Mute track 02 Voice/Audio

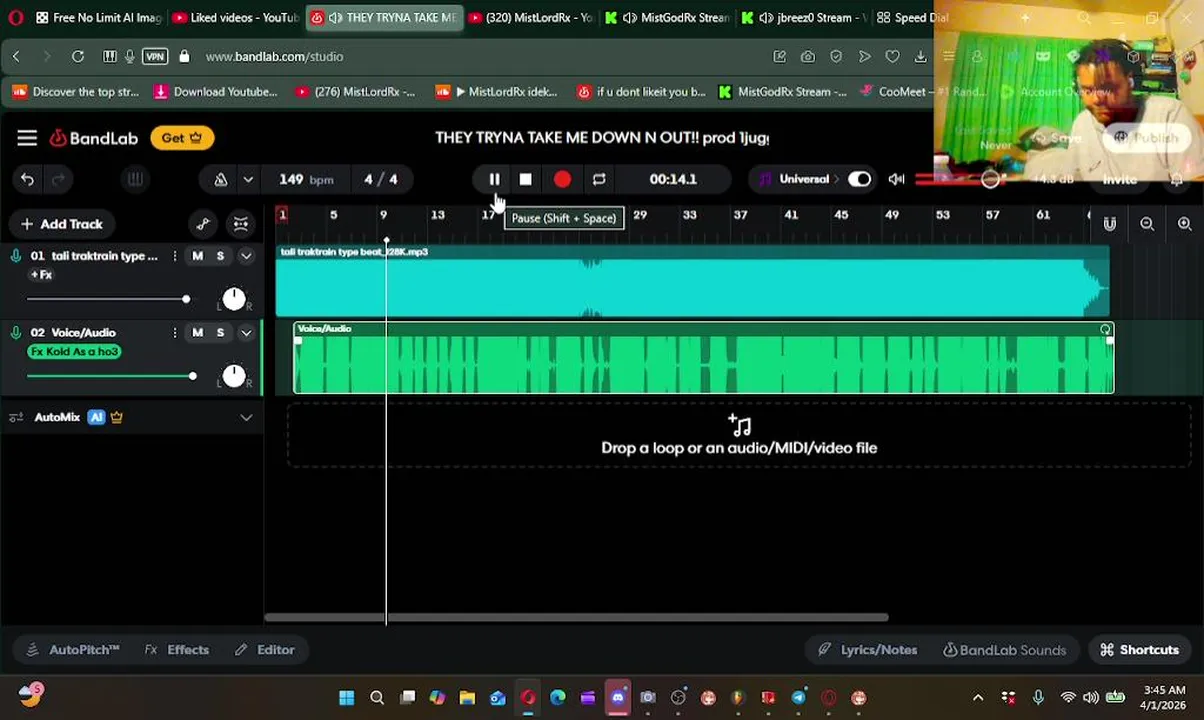(x=197, y=332)
